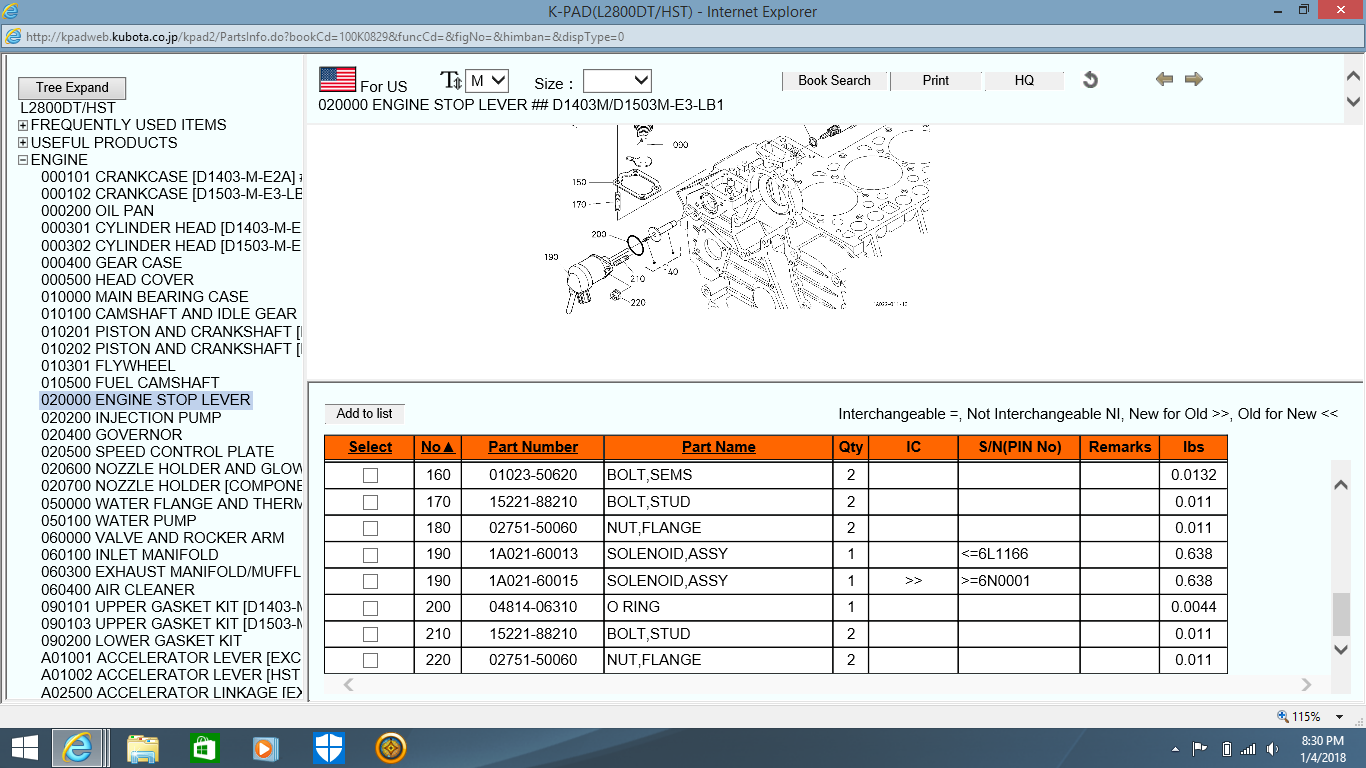
Task: Open 000500 HEAD COVER tree item
Action: click(117, 280)
